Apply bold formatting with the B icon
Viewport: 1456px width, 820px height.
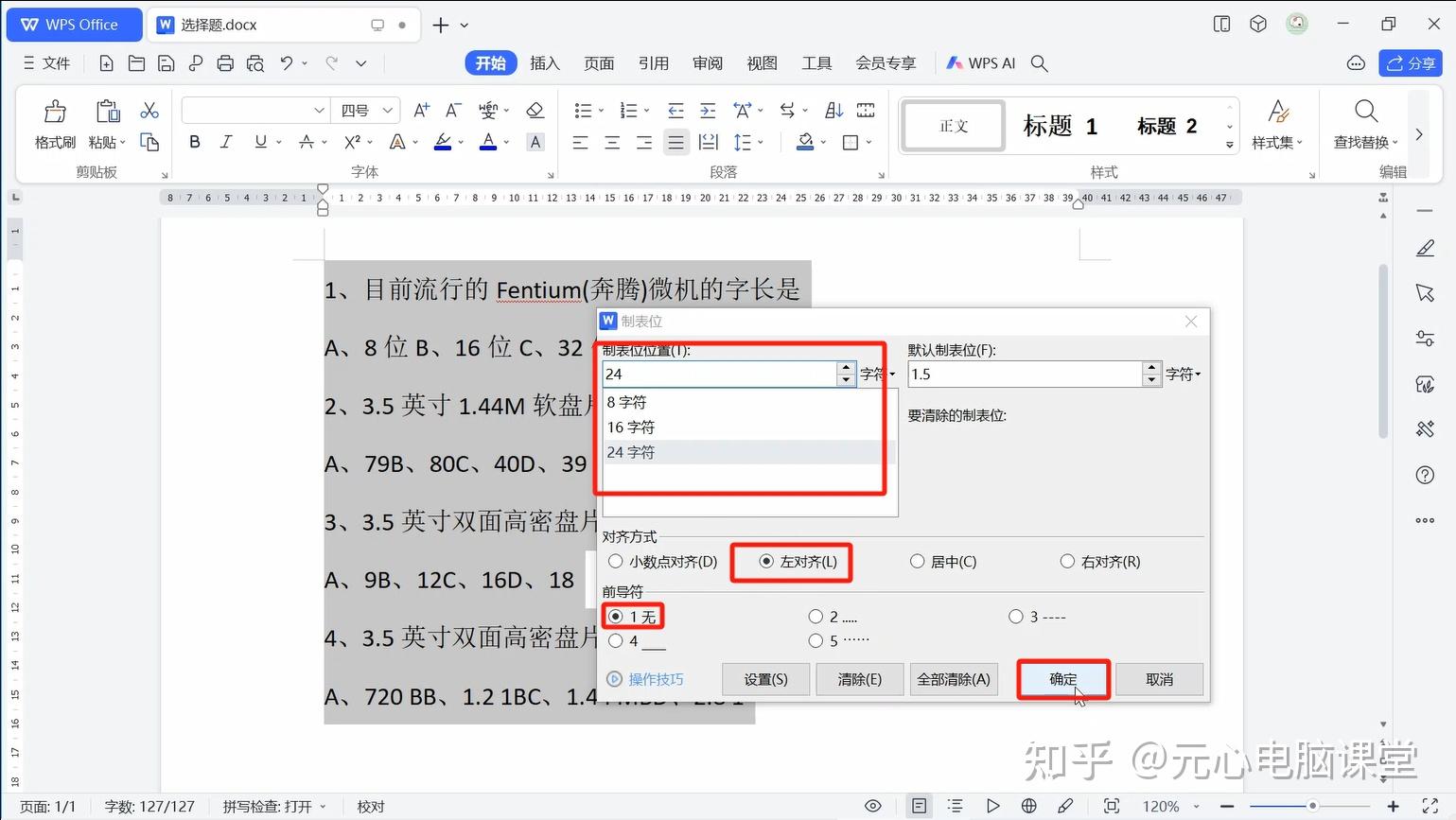(194, 142)
